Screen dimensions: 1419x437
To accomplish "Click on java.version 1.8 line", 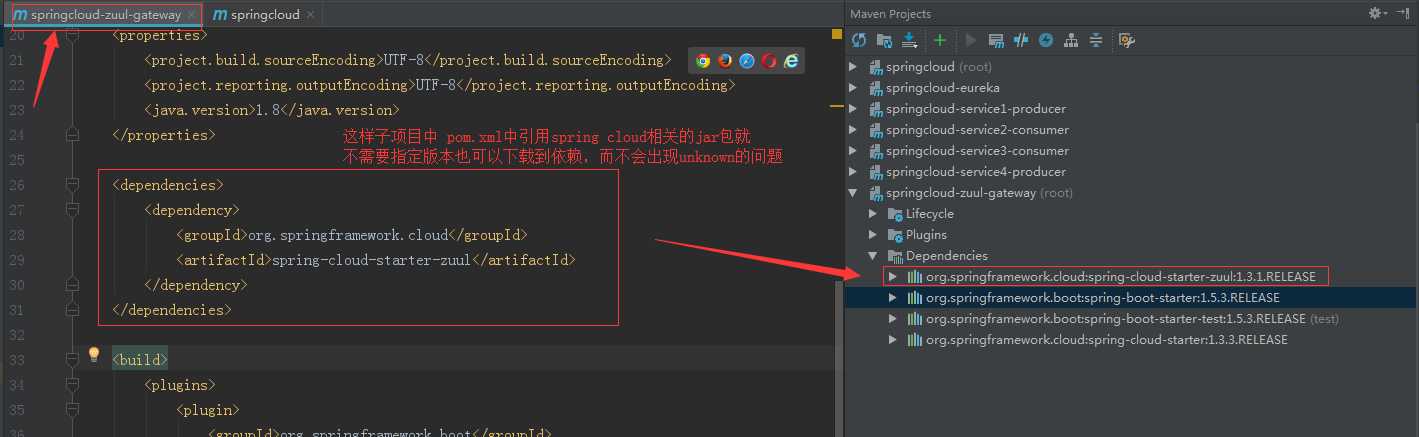I will tap(271, 110).
